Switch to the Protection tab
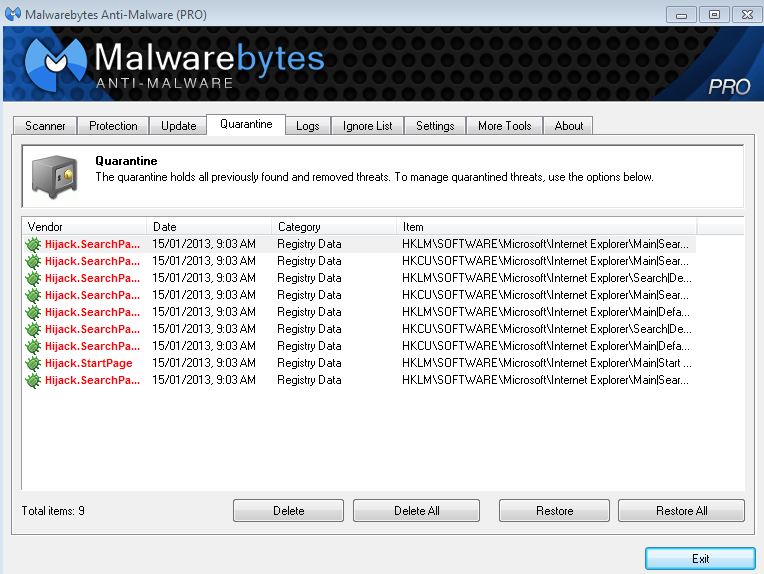764x574 pixels. point(113,126)
